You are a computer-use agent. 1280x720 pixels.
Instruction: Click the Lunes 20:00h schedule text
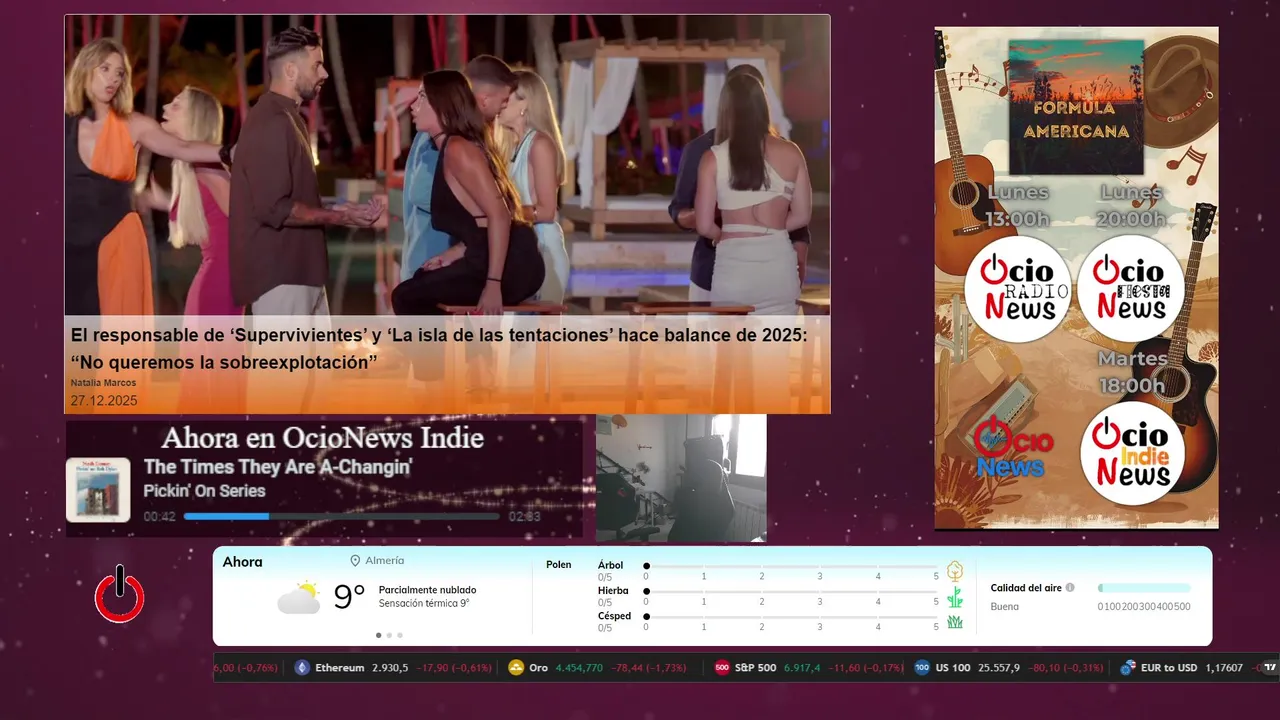1132,205
